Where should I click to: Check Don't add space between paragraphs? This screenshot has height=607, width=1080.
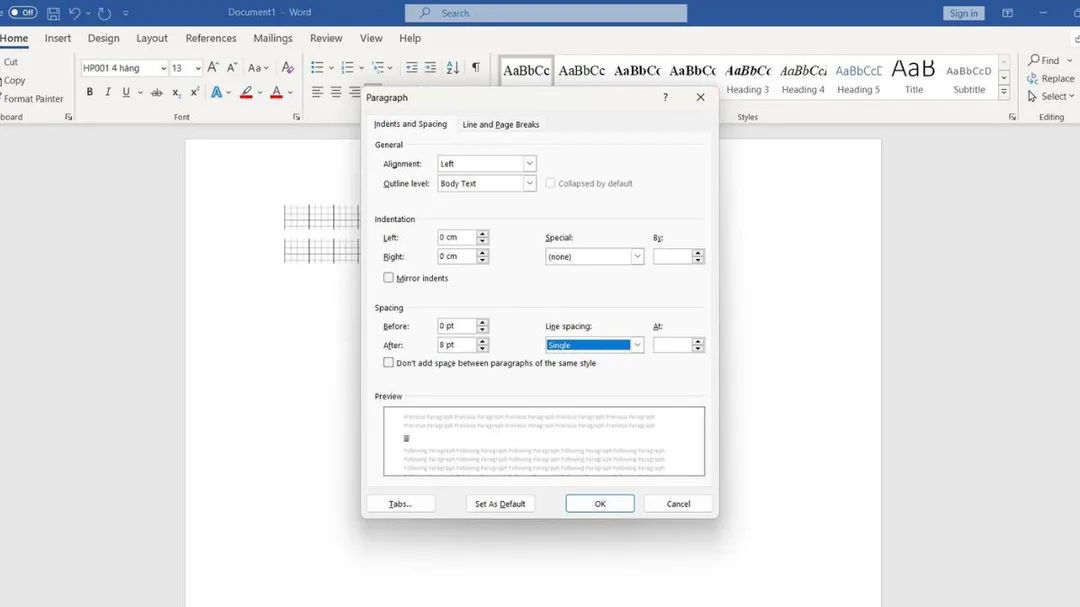pos(389,363)
